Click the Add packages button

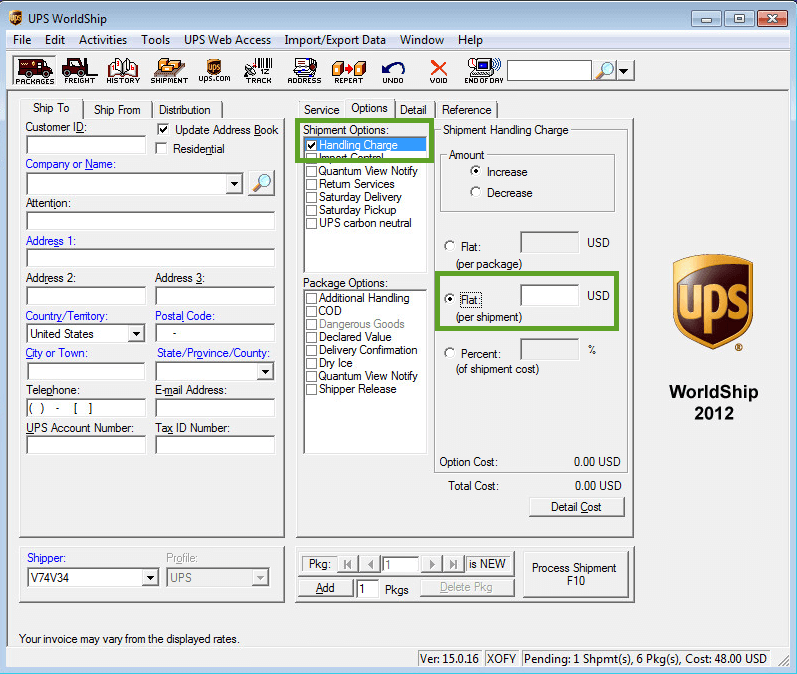(325, 588)
